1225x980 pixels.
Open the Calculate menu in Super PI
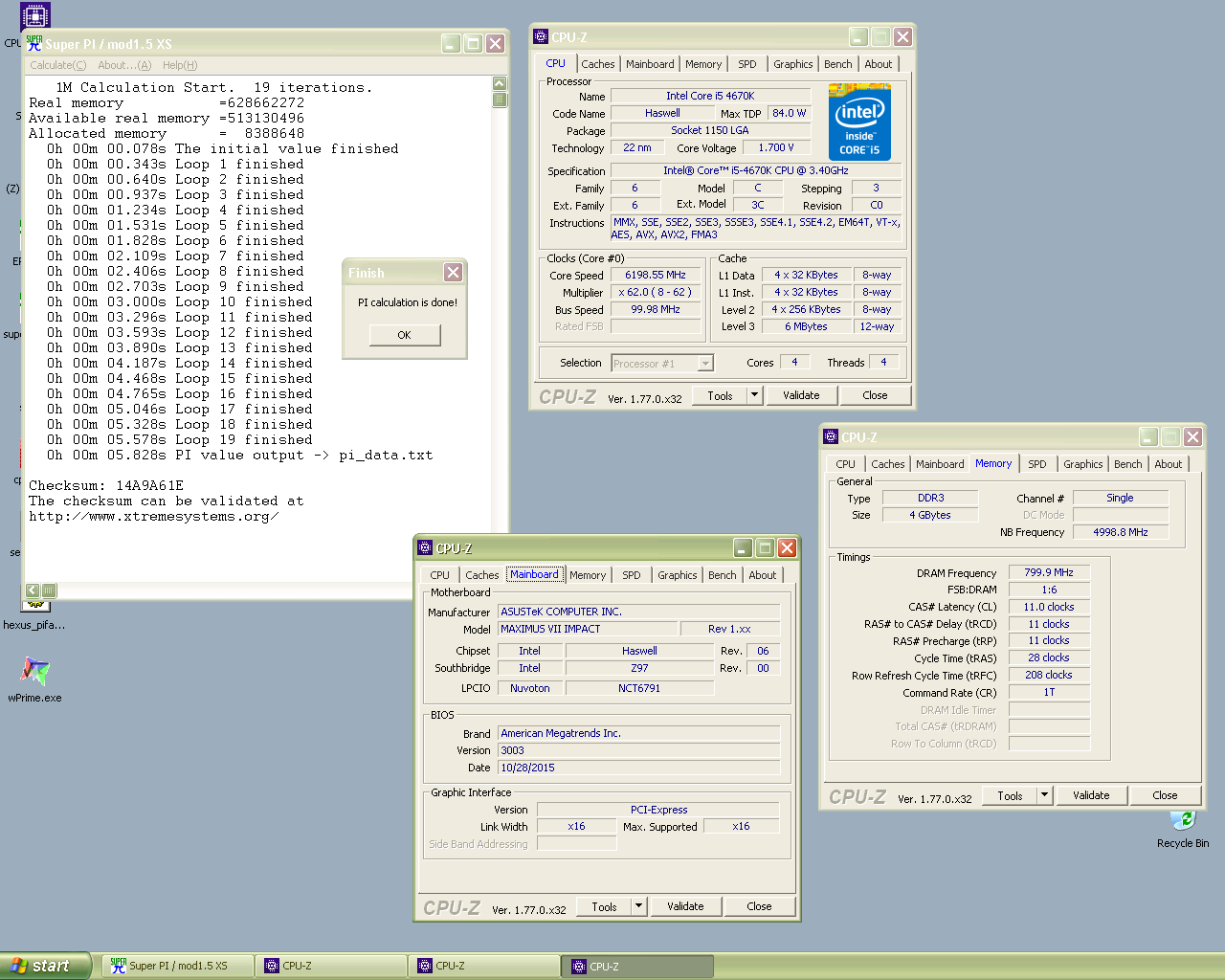click(57, 65)
